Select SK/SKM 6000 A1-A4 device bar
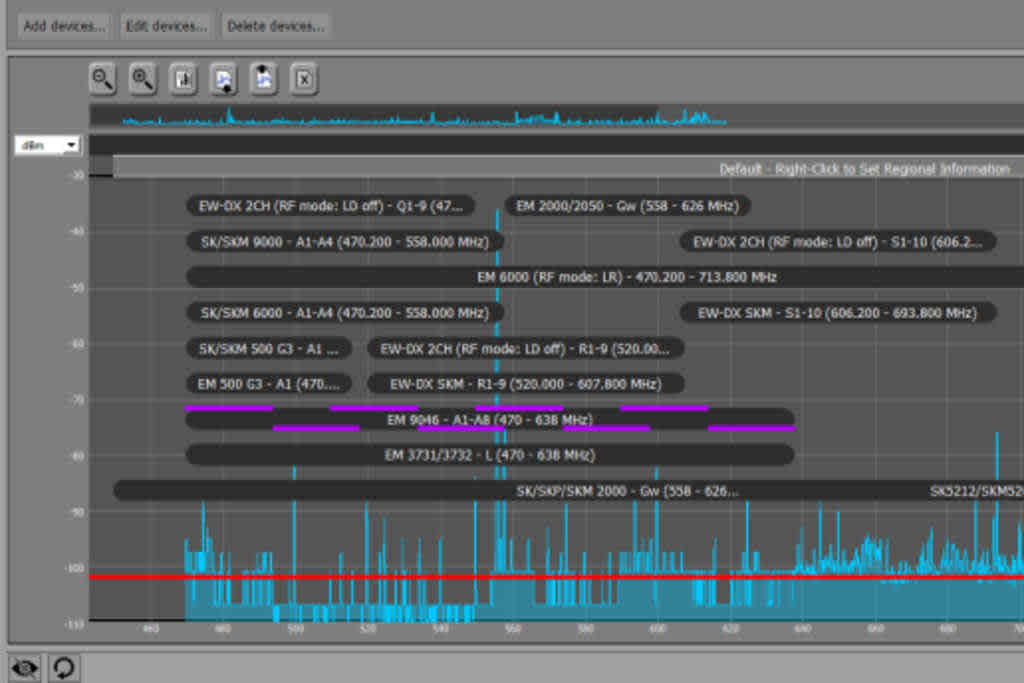Screen dimensions: 1024x683 tap(344, 313)
